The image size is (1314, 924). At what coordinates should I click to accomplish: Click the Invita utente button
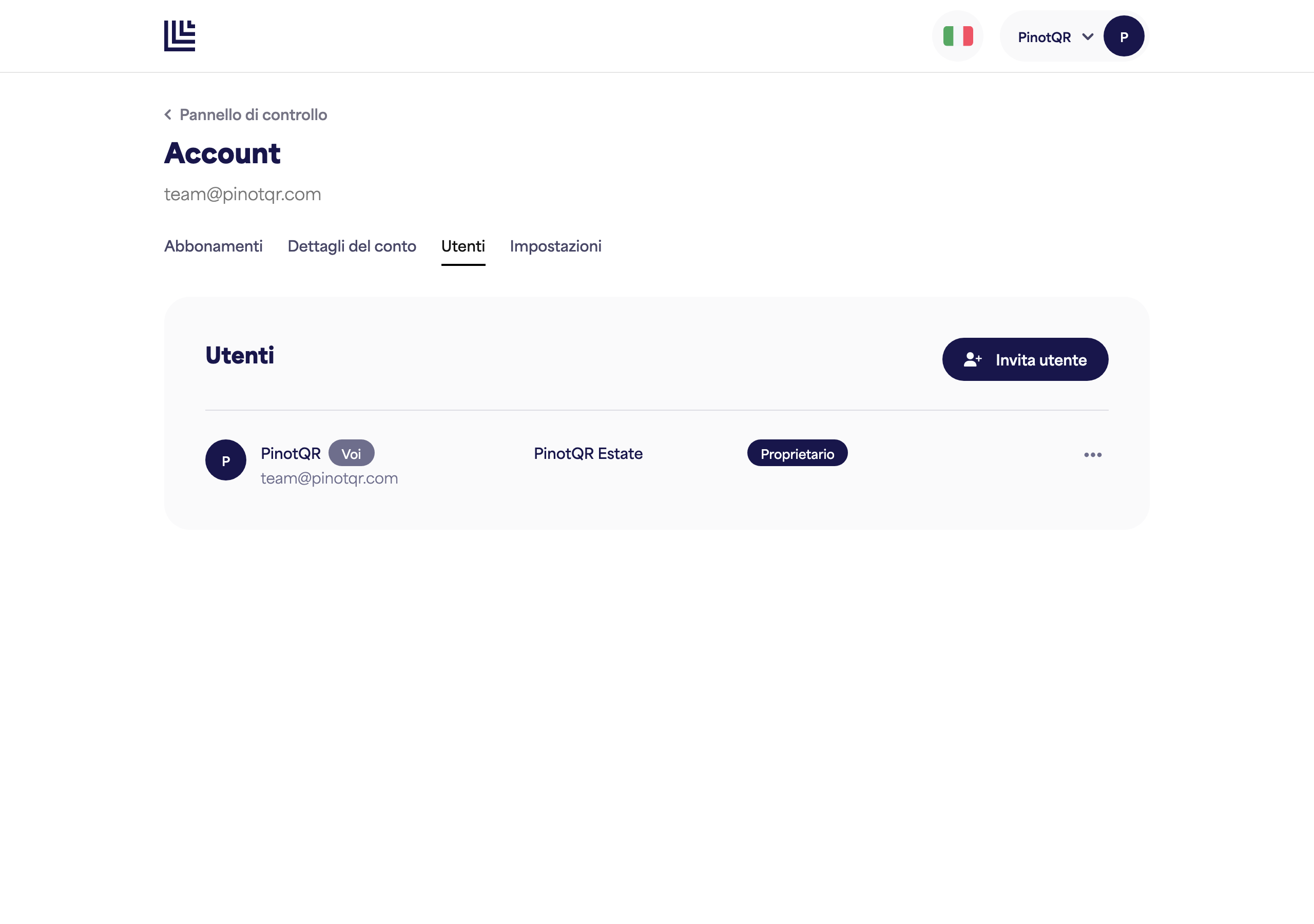pos(1025,359)
